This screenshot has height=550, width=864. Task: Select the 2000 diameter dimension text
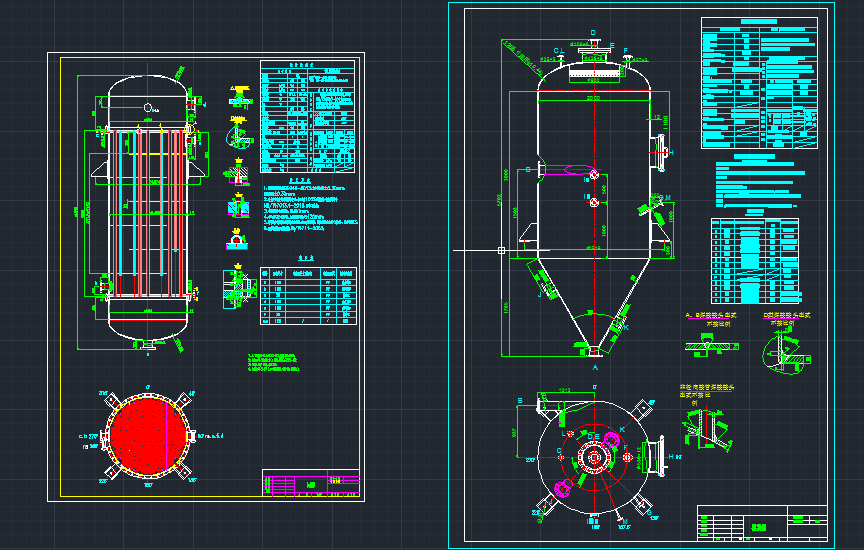(593, 98)
